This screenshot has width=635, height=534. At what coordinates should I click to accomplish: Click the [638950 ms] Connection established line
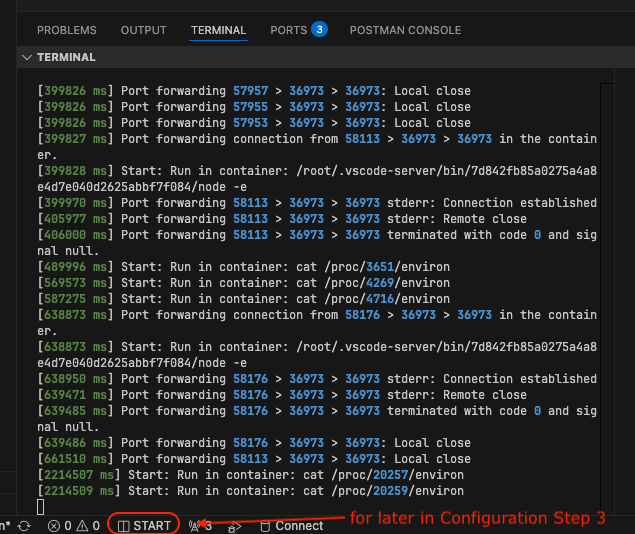click(317, 379)
